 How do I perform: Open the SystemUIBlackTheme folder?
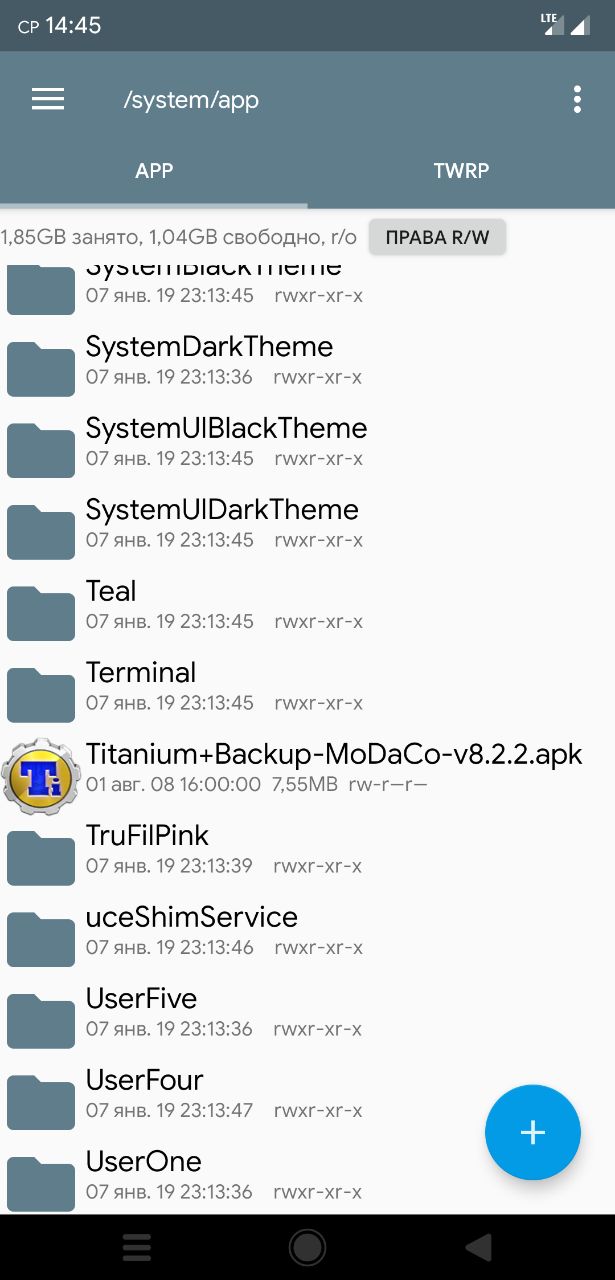click(x=307, y=442)
